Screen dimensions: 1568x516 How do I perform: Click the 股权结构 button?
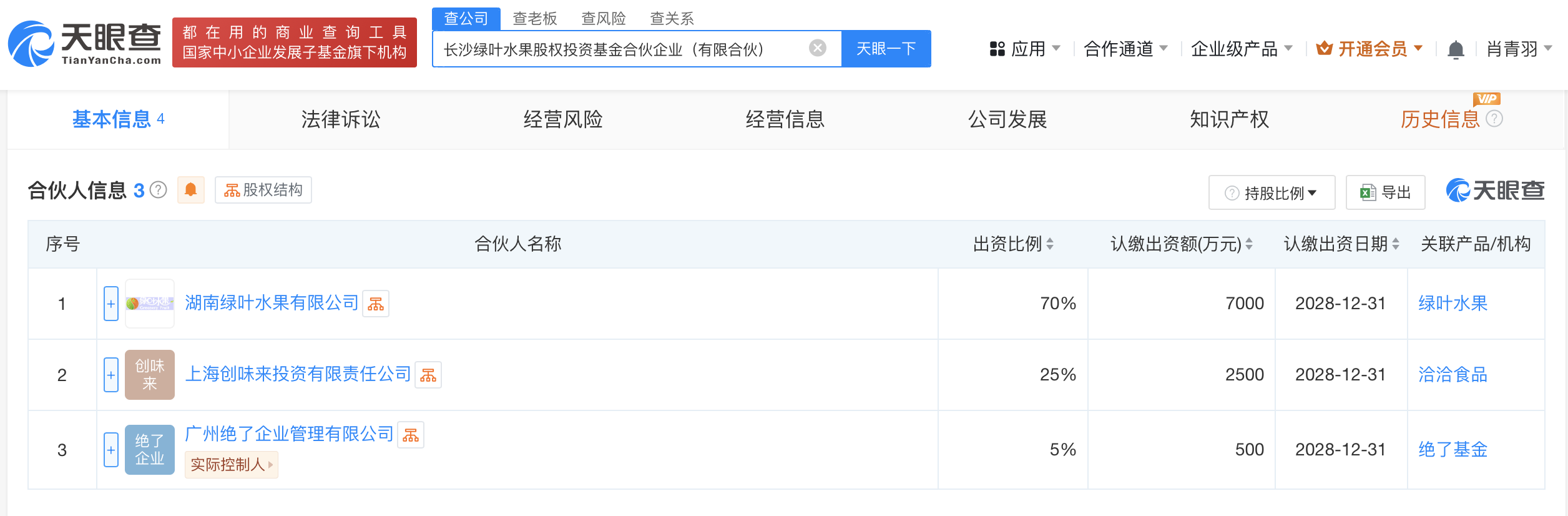click(263, 190)
